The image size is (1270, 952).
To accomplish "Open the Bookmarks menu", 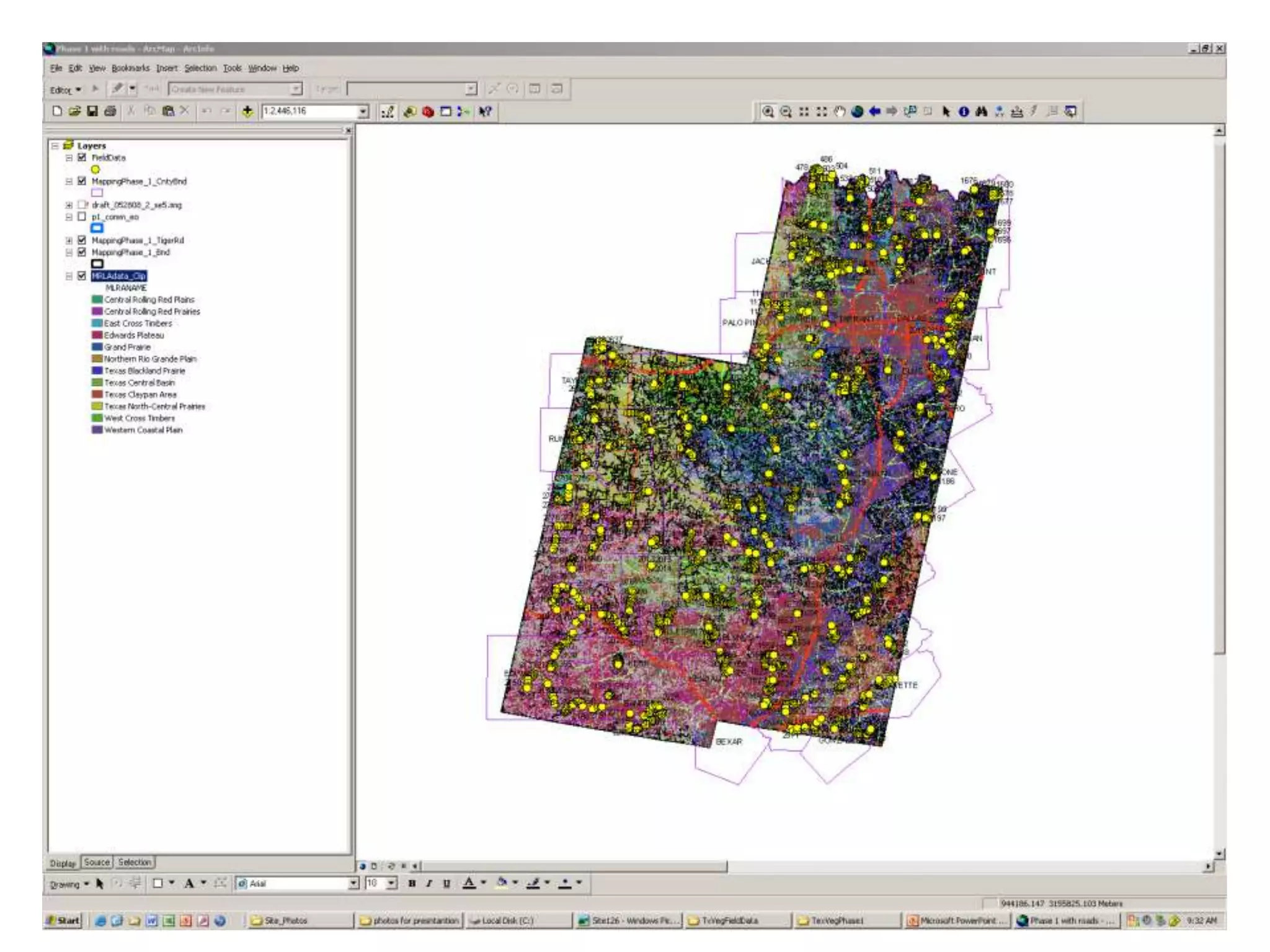I will coord(130,68).
